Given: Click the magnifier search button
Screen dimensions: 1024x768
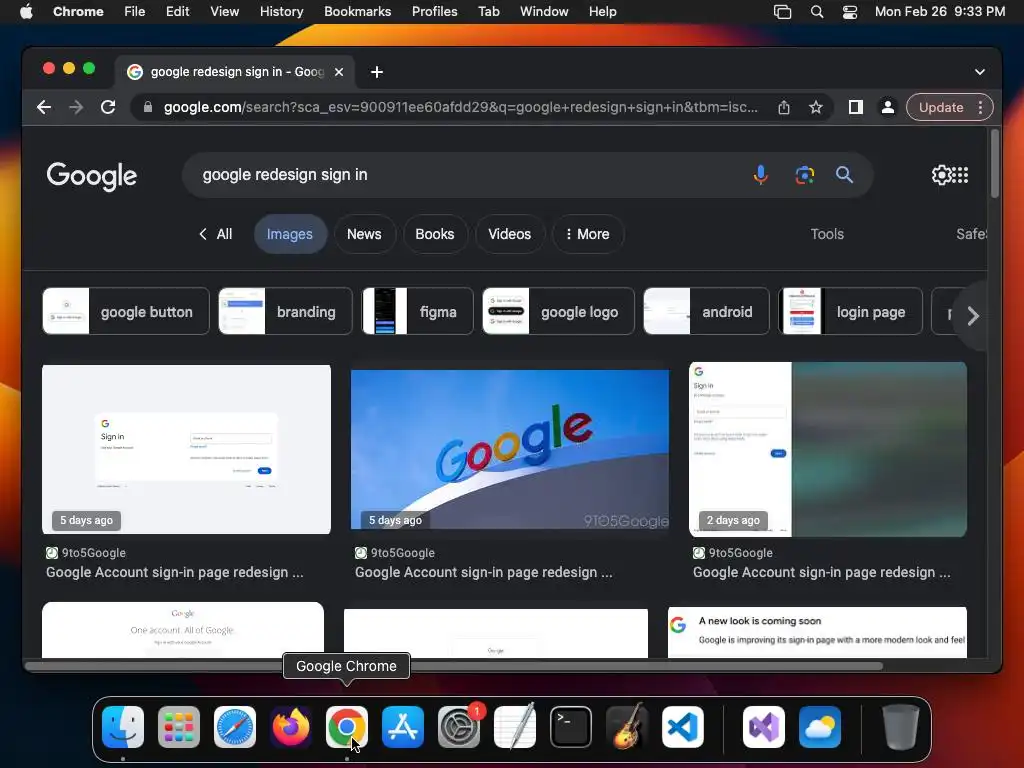Looking at the screenshot, I should [844, 174].
